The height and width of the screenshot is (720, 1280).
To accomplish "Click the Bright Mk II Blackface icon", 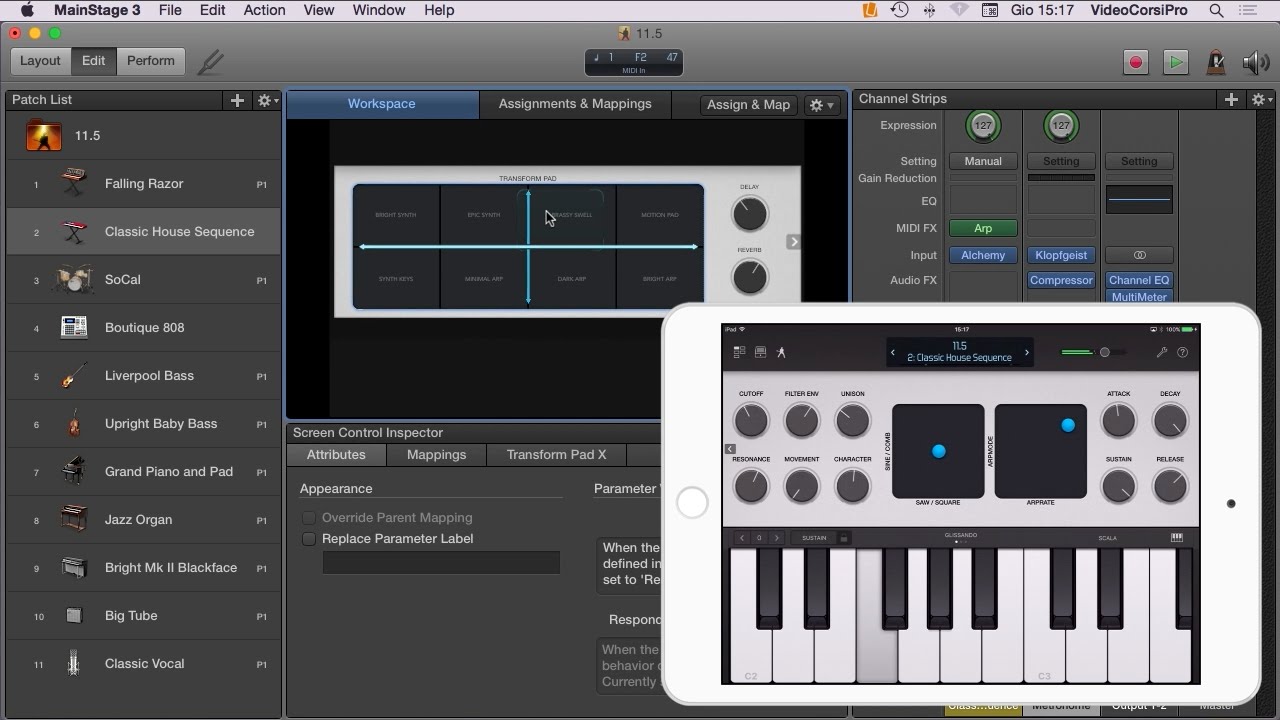I will [x=74, y=567].
